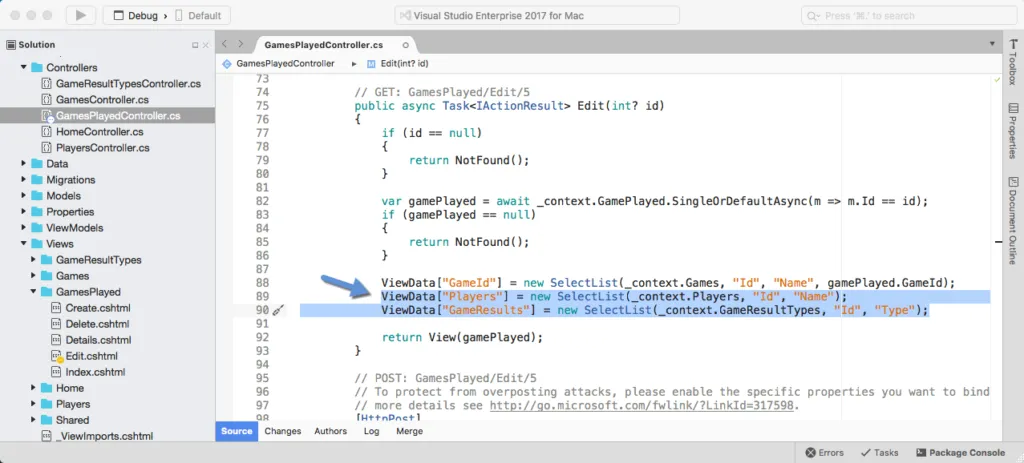1024x463 pixels.
Task: Click the Visual Studio Enterprise 2017 status bar
Action: tap(537, 15)
